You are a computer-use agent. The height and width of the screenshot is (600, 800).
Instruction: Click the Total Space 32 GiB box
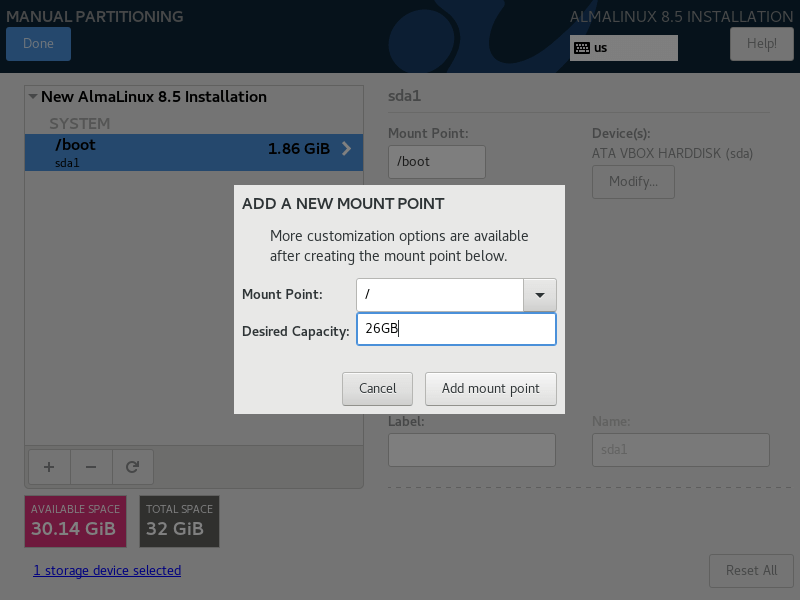click(179, 521)
